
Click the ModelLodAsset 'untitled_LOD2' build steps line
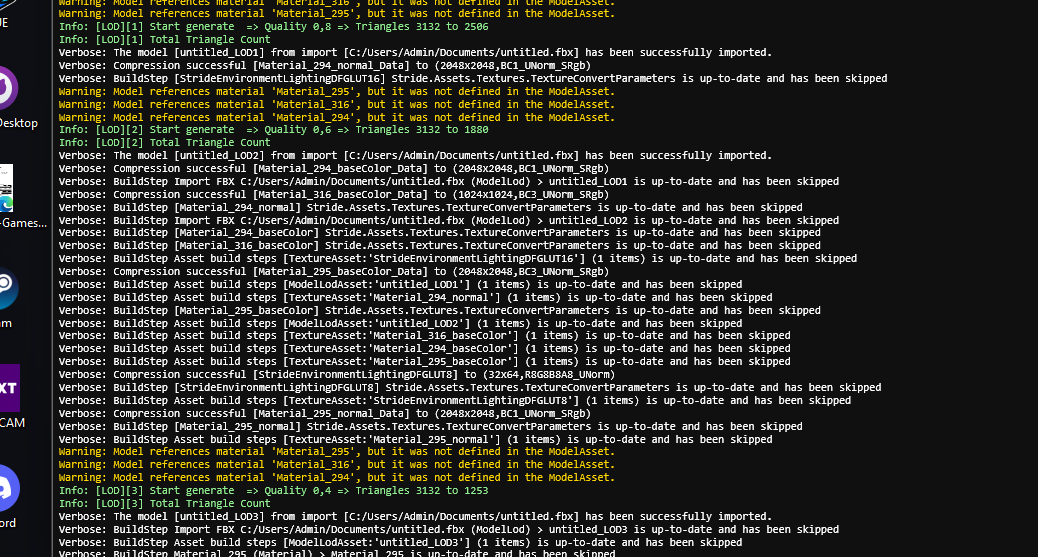point(401,323)
